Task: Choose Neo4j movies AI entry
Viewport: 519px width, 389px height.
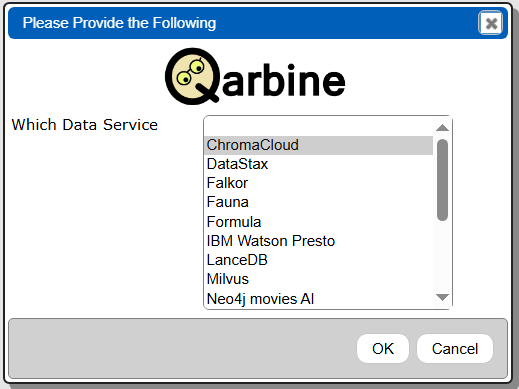Action: [318, 299]
